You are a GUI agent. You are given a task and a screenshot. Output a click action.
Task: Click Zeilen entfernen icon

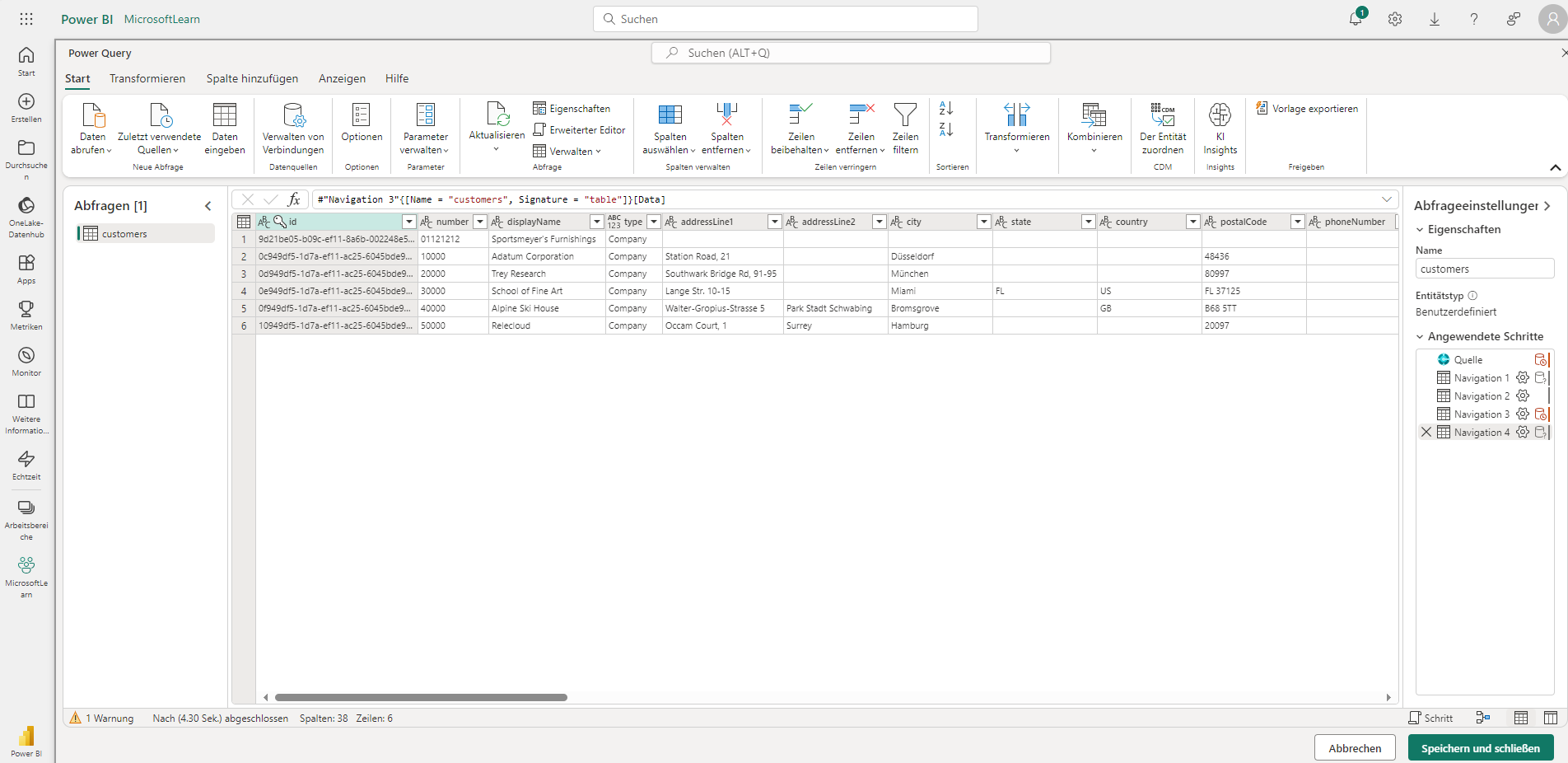click(861, 115)
